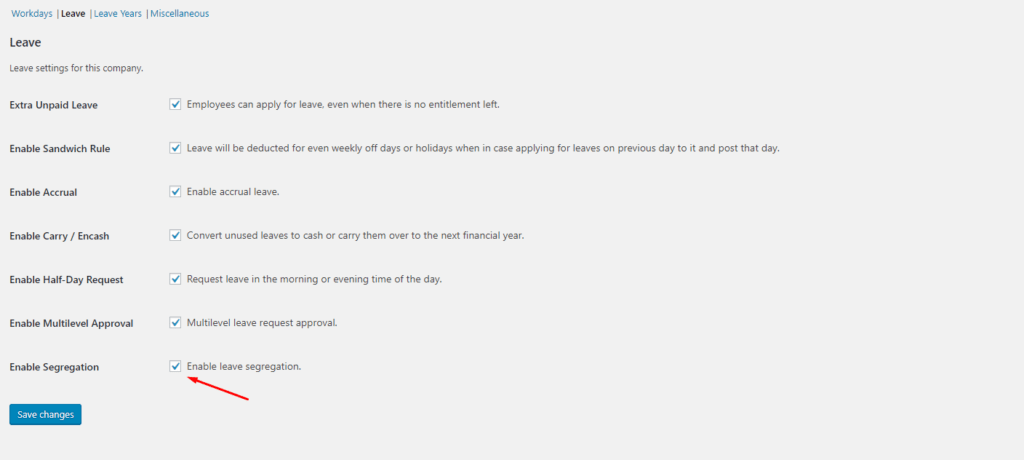
Task: Turn off the Enable Segregation checkbox
Action: [x=175, y=366]
